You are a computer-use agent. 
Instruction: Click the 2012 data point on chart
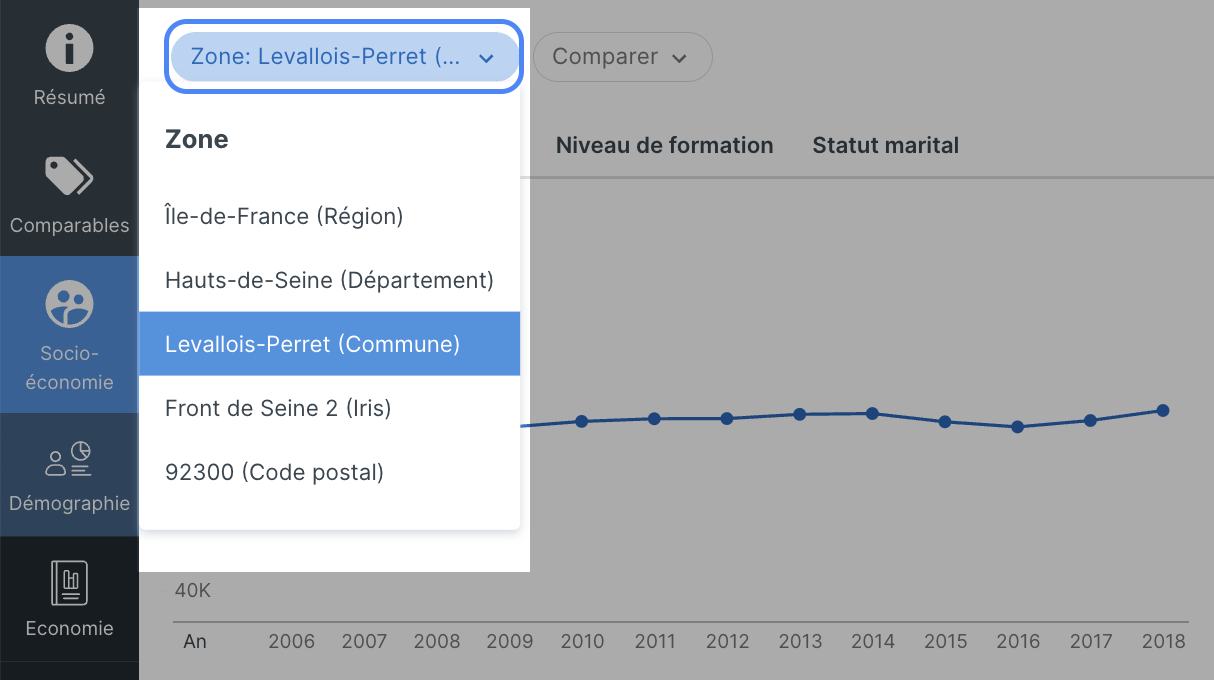(727, 418)
